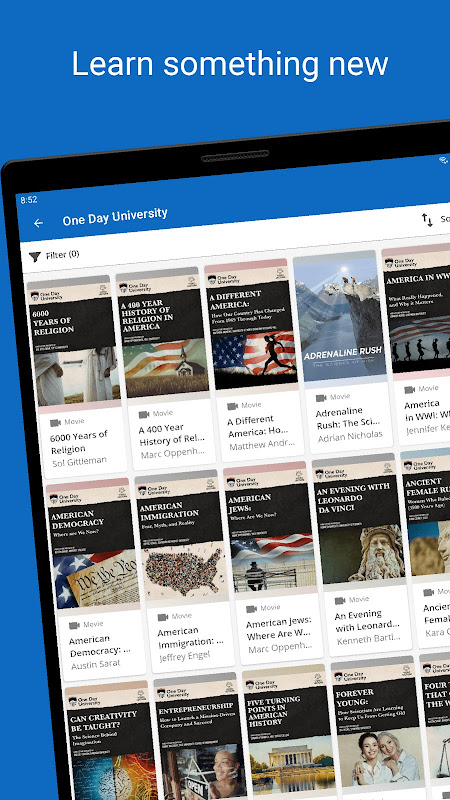The height and width of the screenshot is (800, 450).
Task: Click the A Different America title text
Action: pyautogui.click(x=254, y=427)
